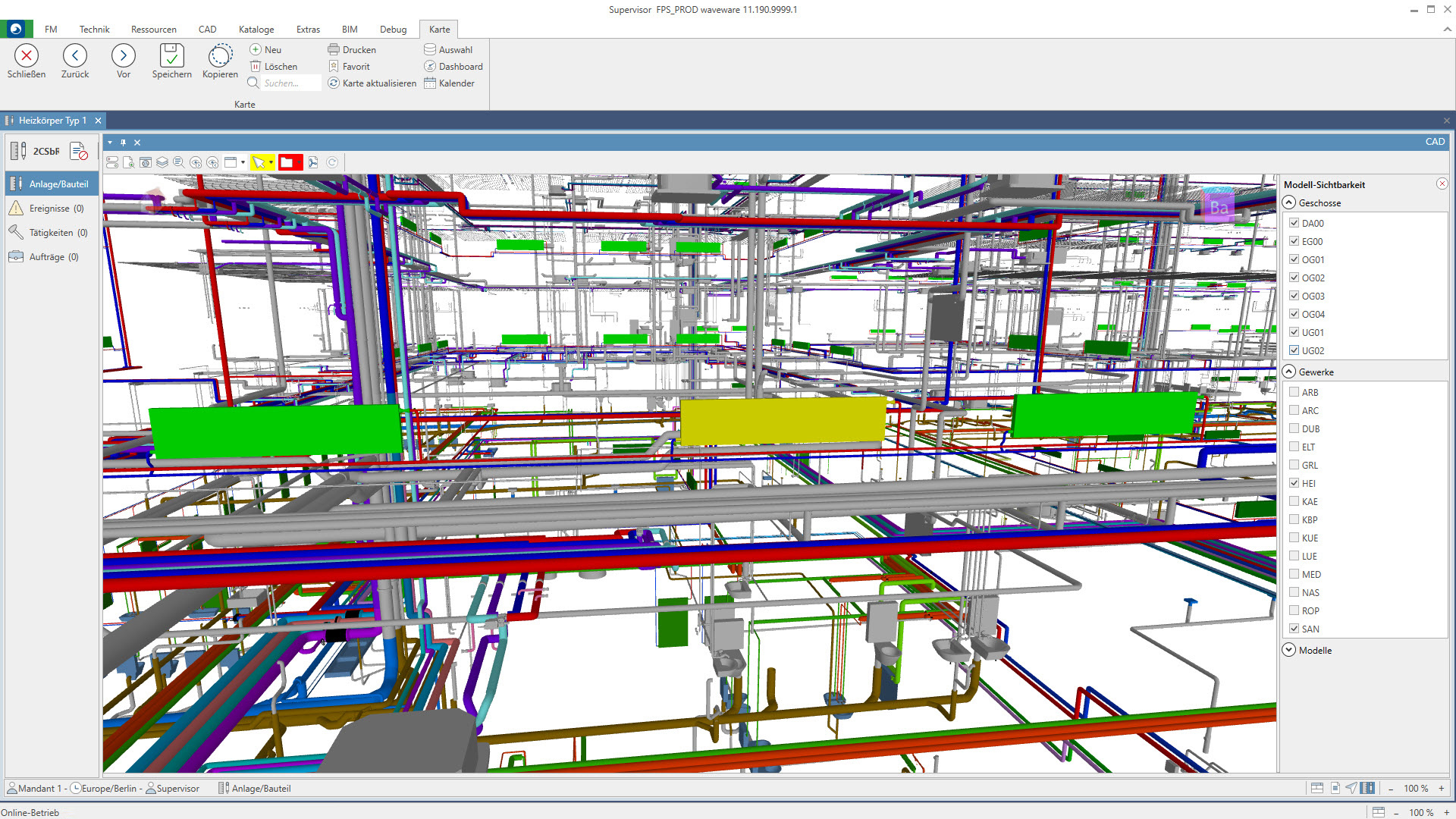This screenshot has width=1456, height=819.
Task: Click the search-list magnifier icon in CAD toolbar
Action: [179, 162]
